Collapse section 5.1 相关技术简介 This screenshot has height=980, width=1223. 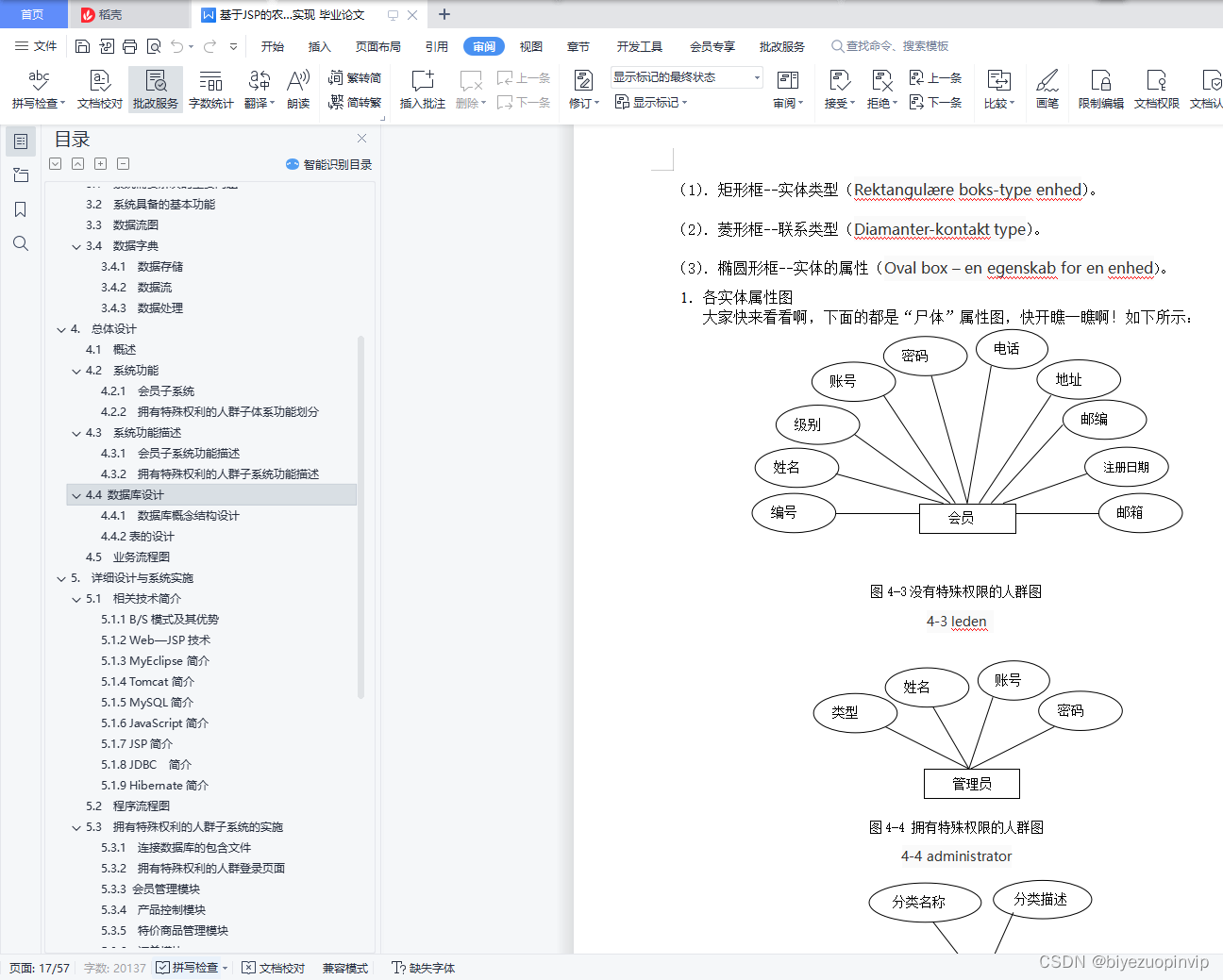pyautogui.click(x=76, y=599)
